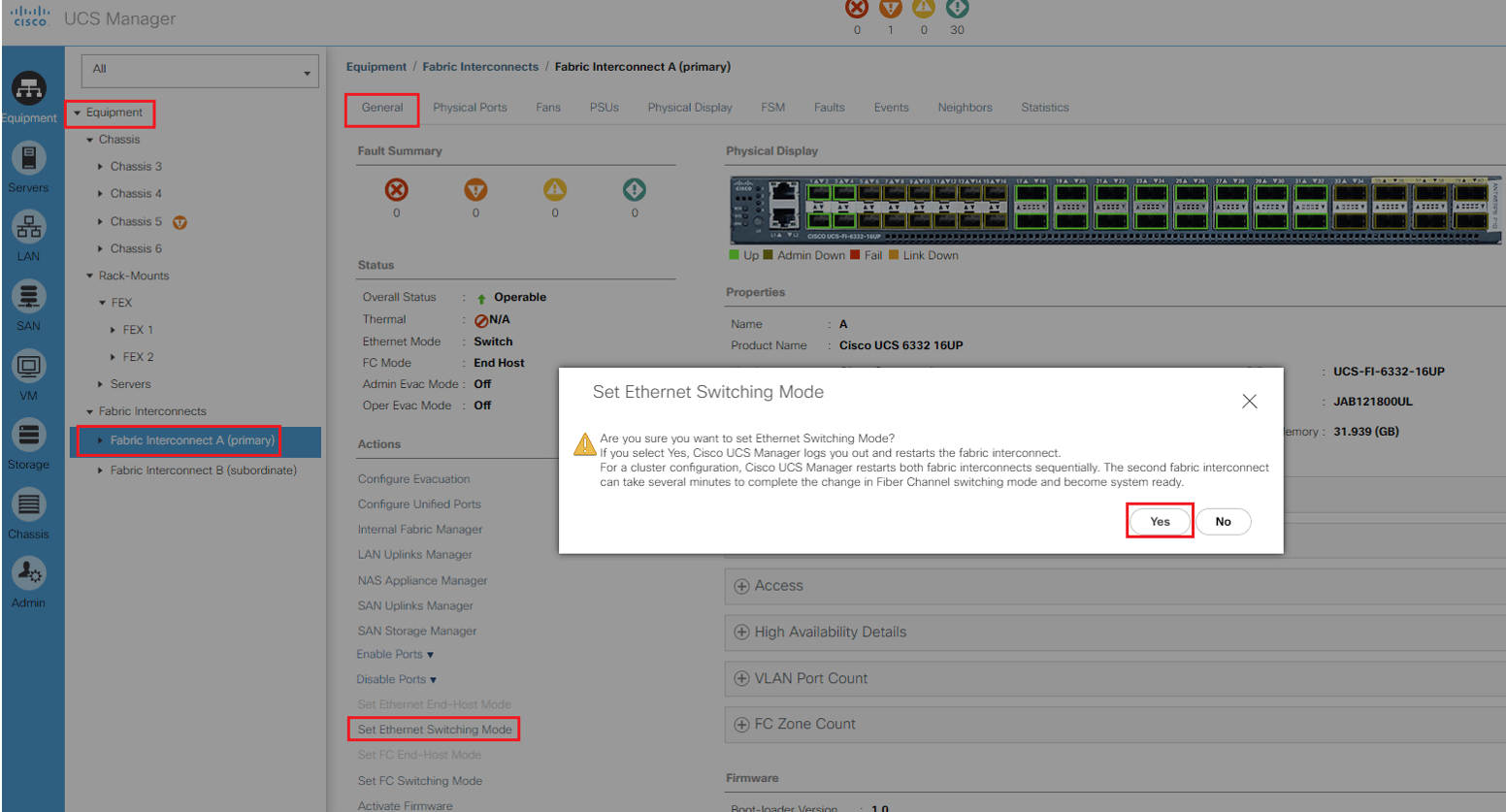Click Configure Unified Ports action

[x=419, y=504]
